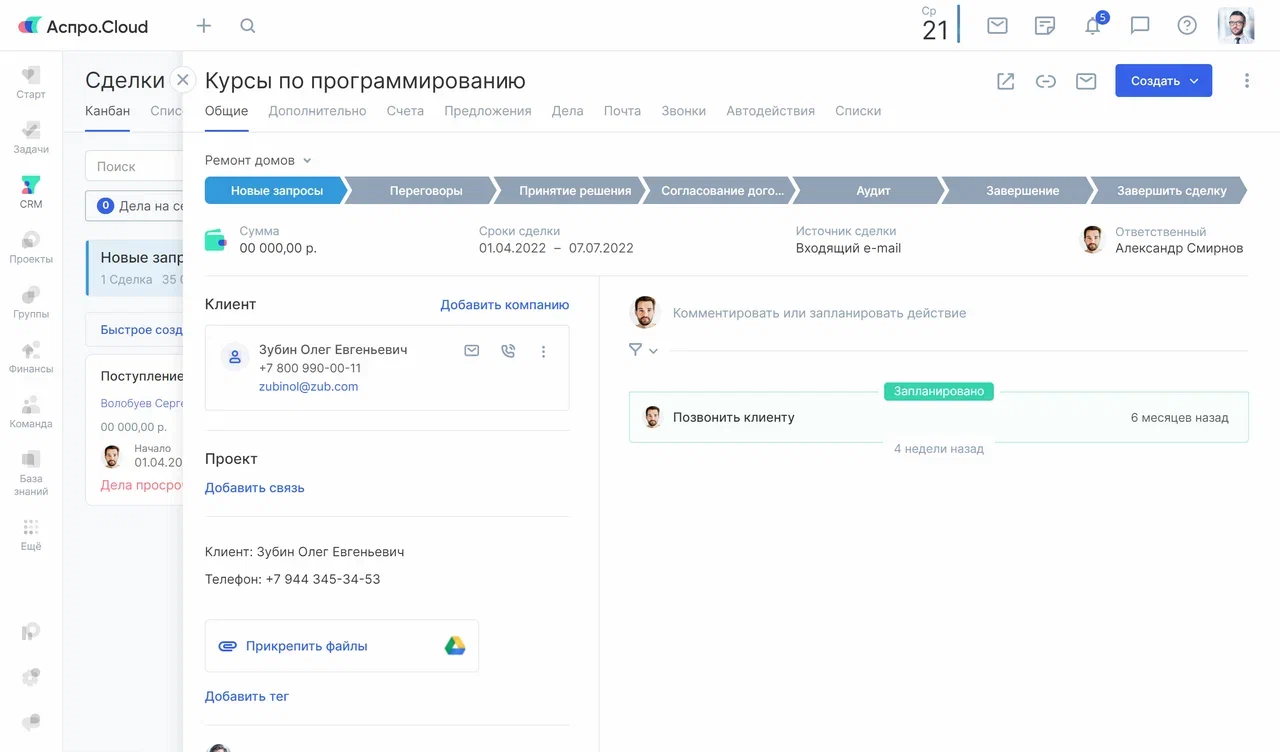Open Финансы section in sidebar
This screenshot has height=752, width=1280.
coord(31,356)
